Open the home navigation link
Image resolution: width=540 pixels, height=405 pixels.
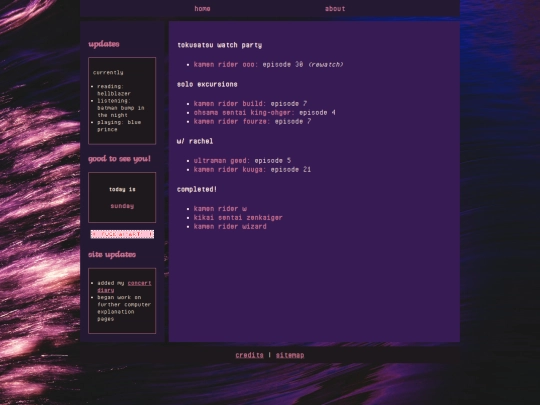202,9
